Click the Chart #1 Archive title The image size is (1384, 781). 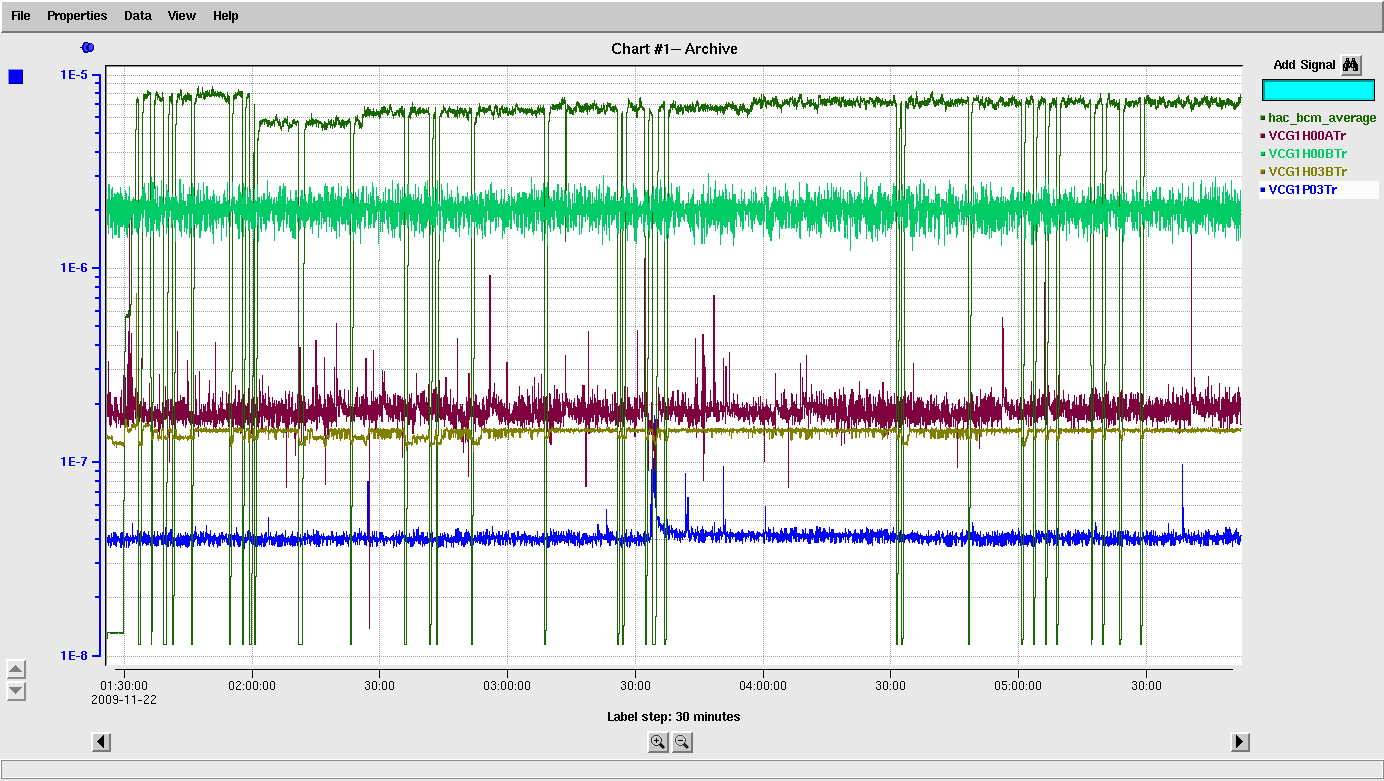coord(675,48)
